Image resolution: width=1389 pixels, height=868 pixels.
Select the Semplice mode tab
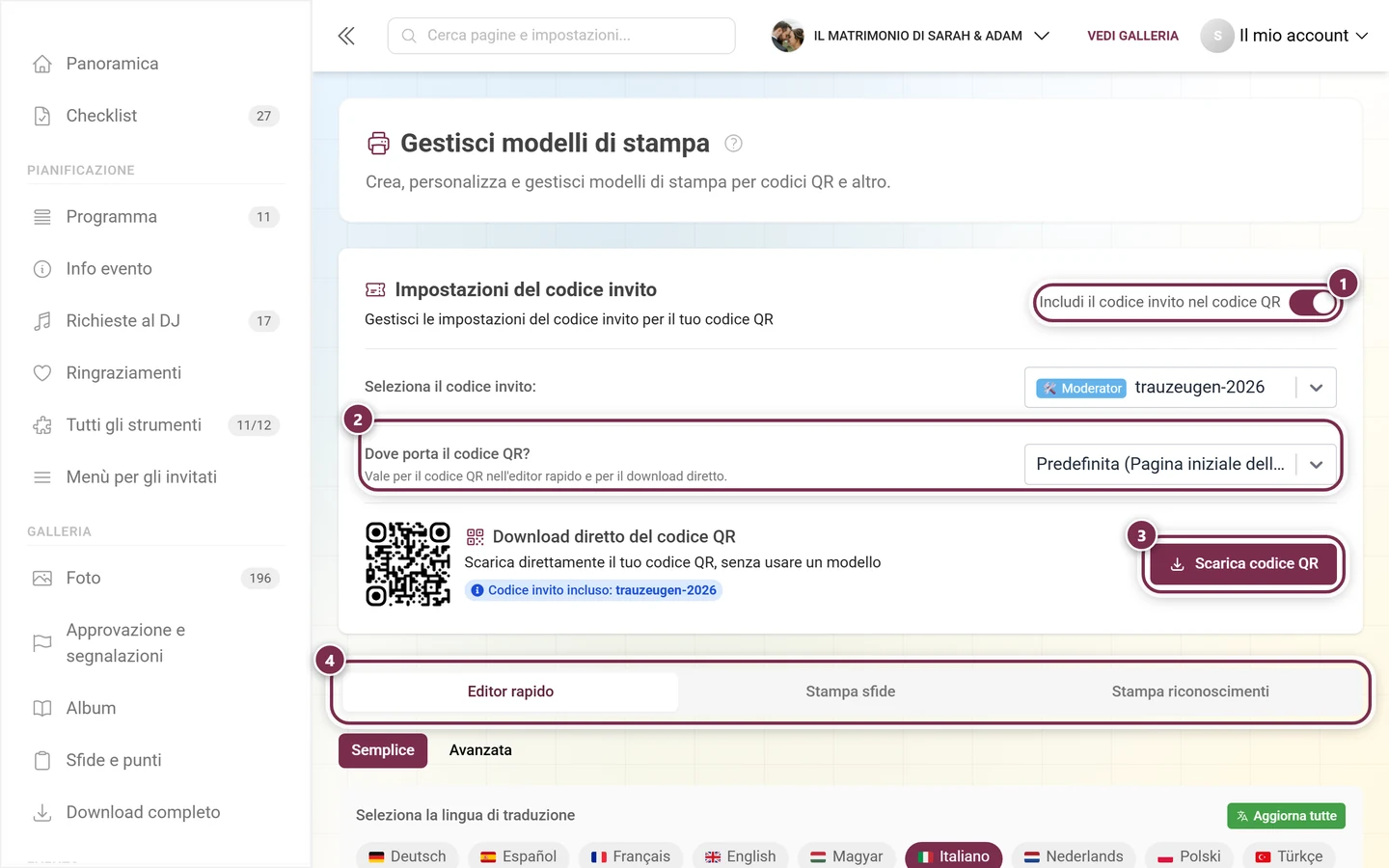point(383,750)
